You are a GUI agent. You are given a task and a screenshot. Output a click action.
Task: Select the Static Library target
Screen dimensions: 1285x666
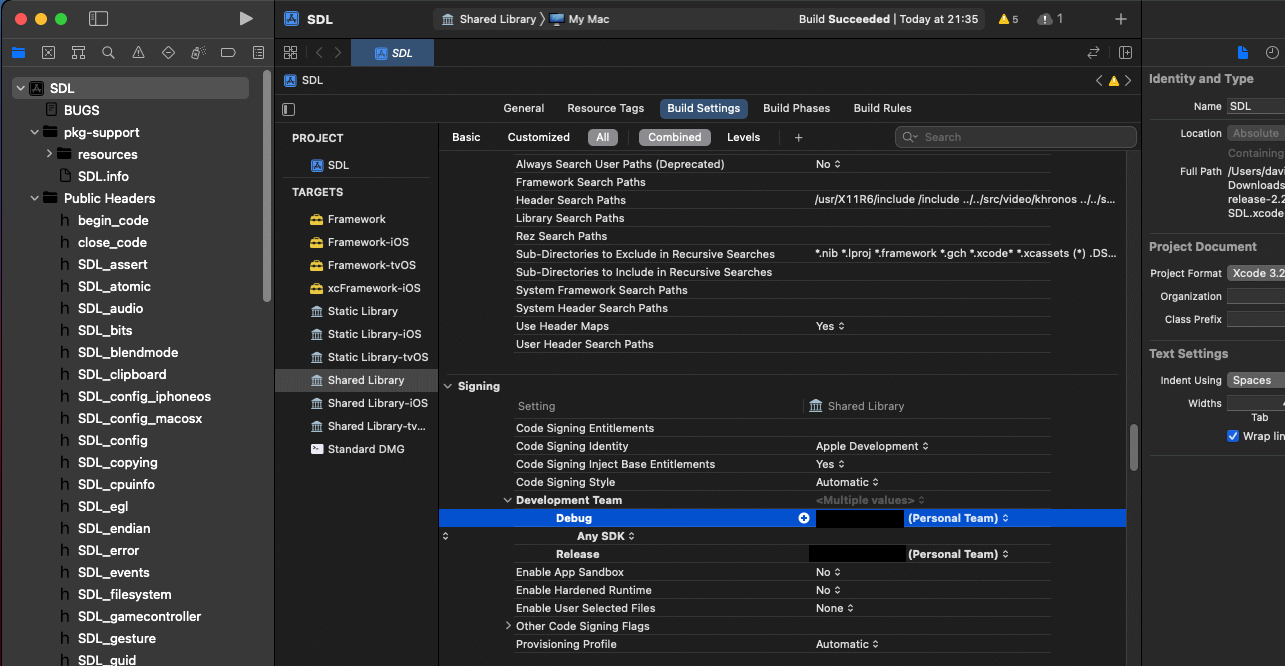pos(362,312)
